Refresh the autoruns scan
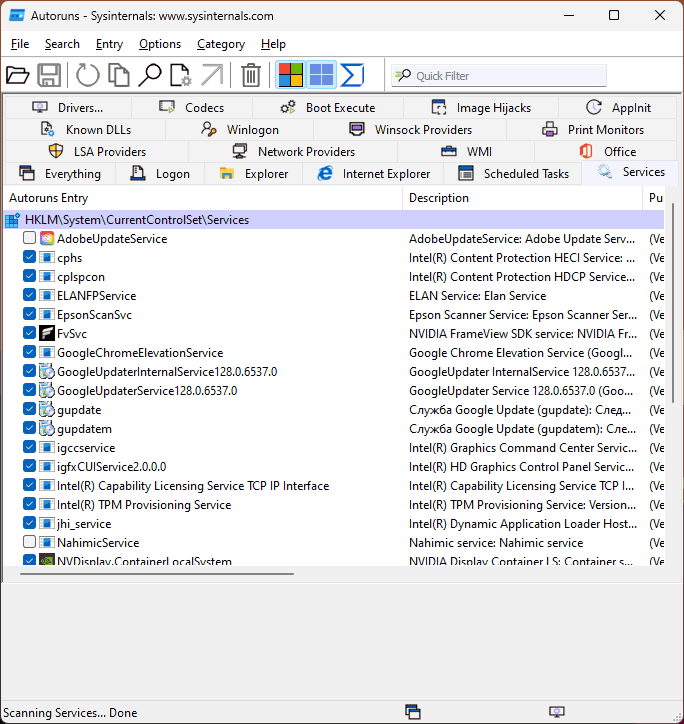684x724 pixels. [x=87, y=75]
